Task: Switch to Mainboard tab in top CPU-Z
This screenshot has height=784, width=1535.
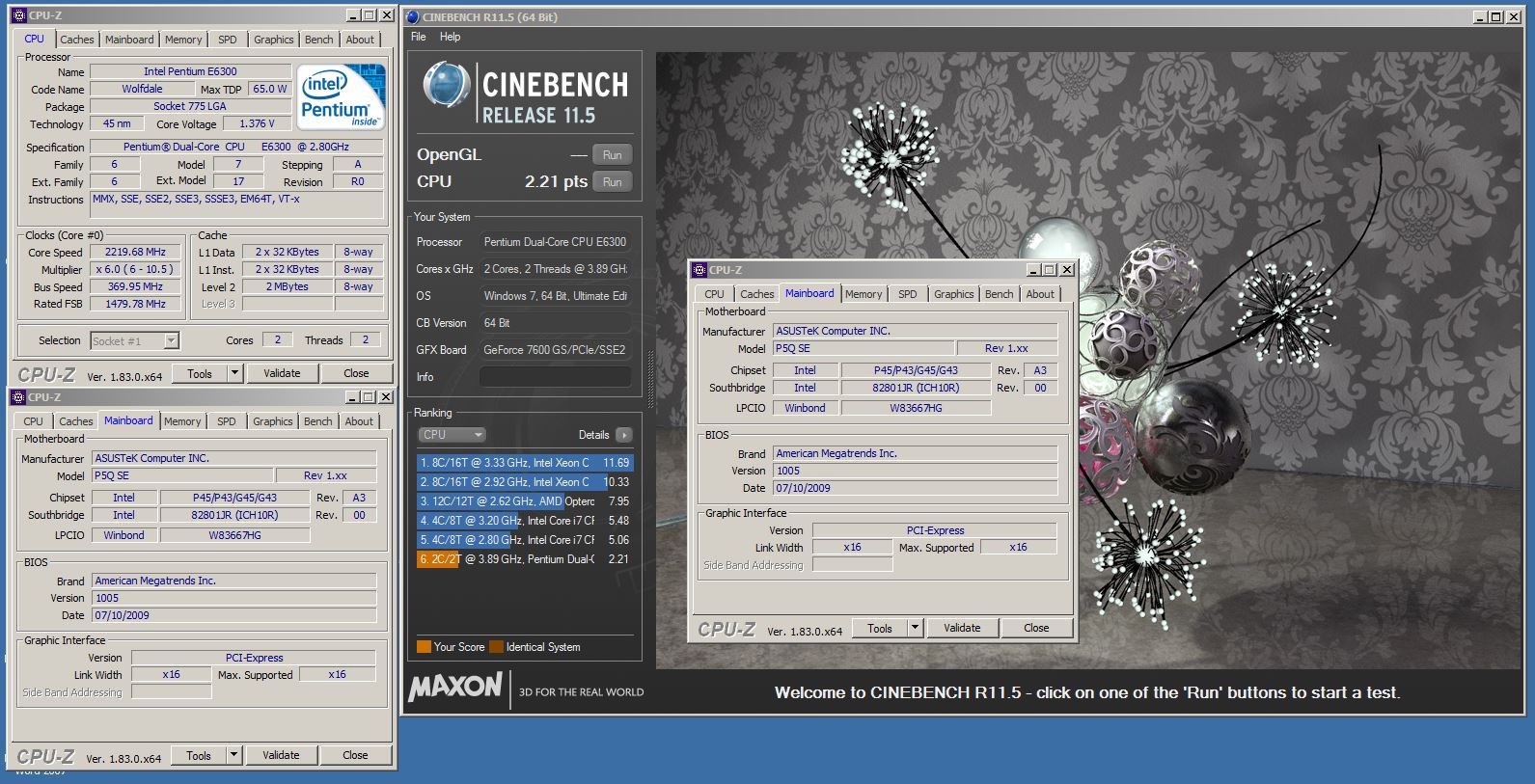Action: click(129, 40)
